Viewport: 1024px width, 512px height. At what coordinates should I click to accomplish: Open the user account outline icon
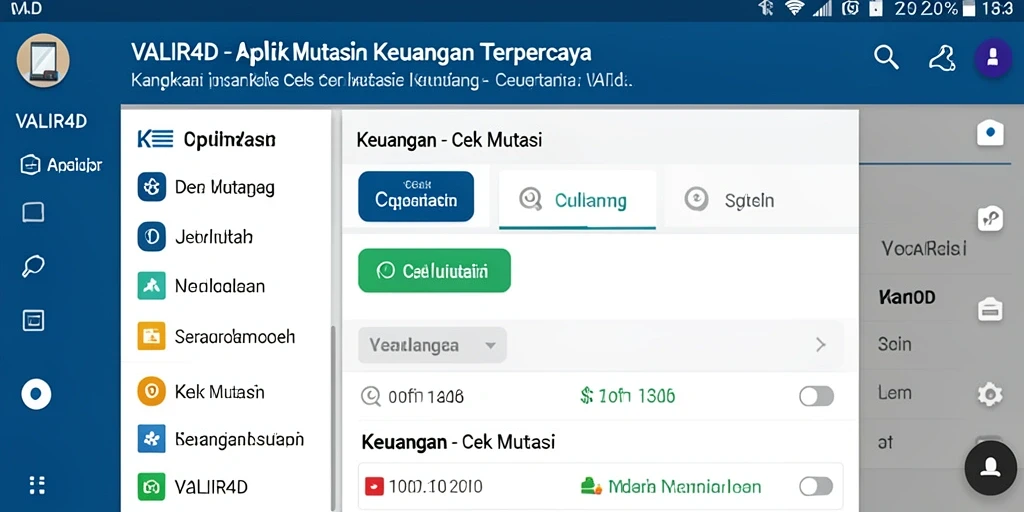(941, 58)
